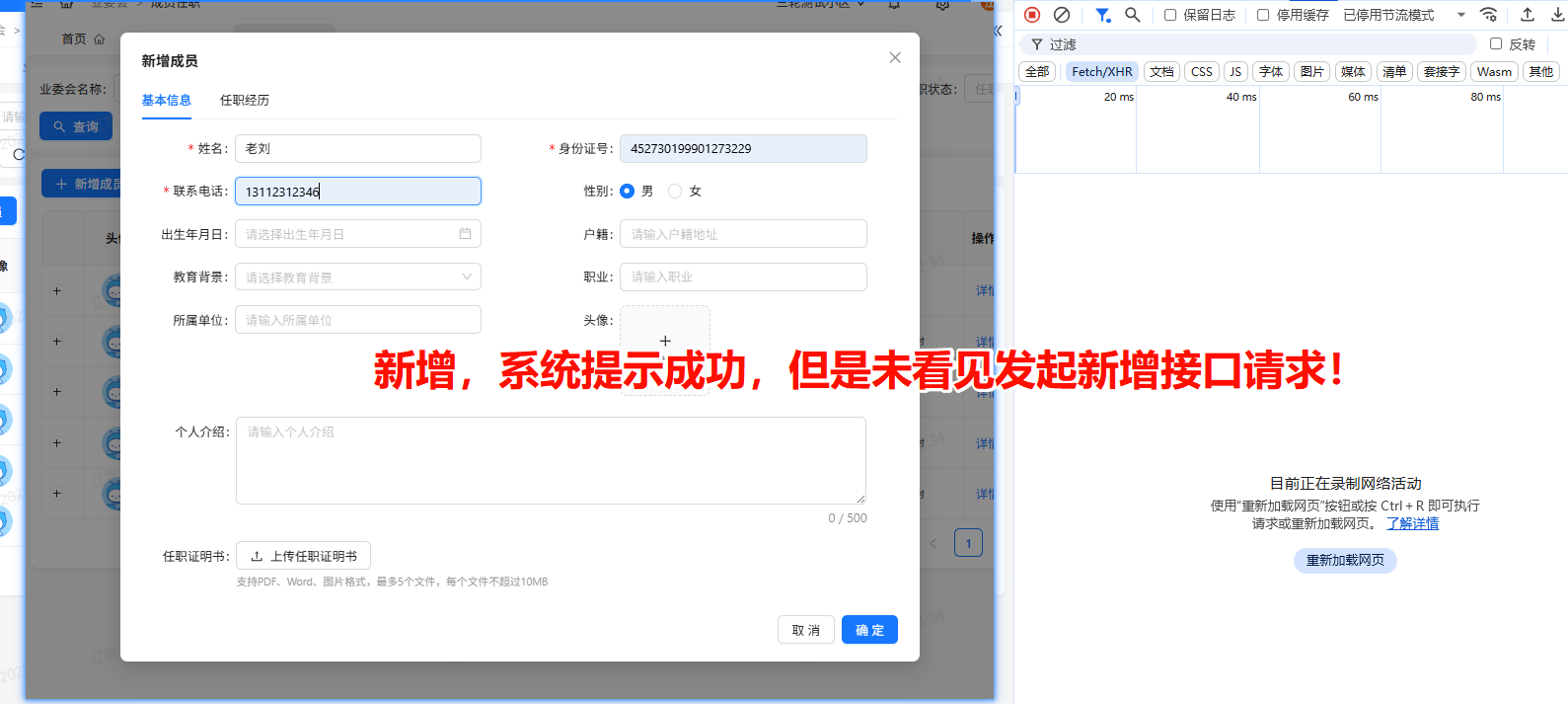The height and width of the screenshot is (704, 1568).
Task: Filter requests by 字体
Action: coord(1271,71)
